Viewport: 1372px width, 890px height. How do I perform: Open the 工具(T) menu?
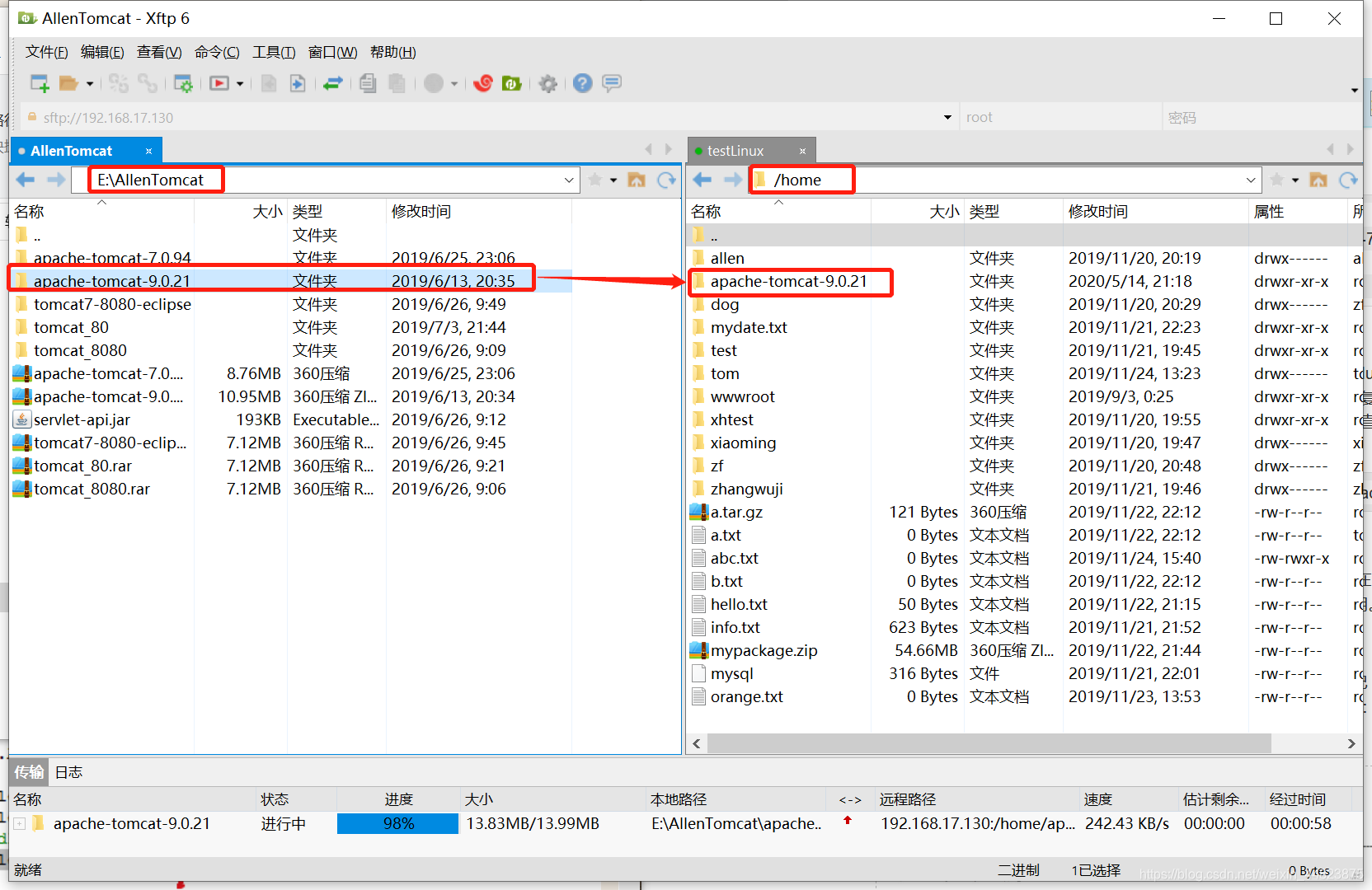click(x=274, y=52)
